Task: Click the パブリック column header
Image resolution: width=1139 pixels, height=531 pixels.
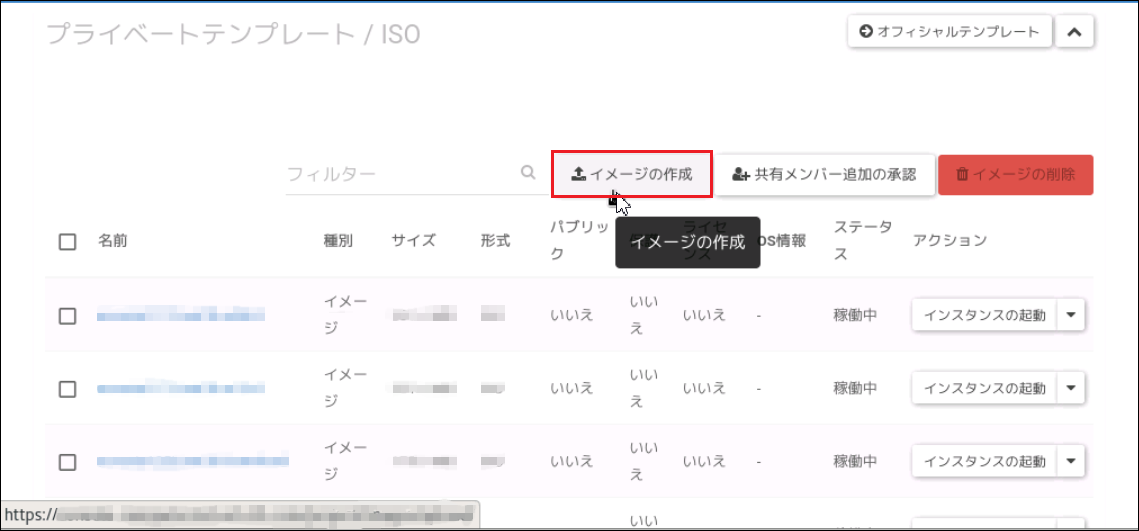Action: [579, 240]
